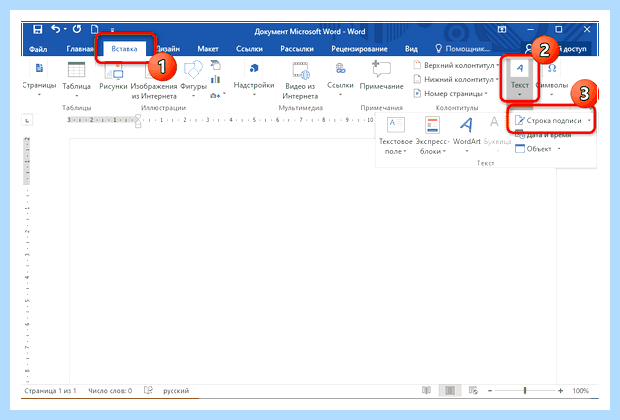Click the Буквица drop cap icon
620x420 pixels.
pyautogui.click(x=494, y=122)
